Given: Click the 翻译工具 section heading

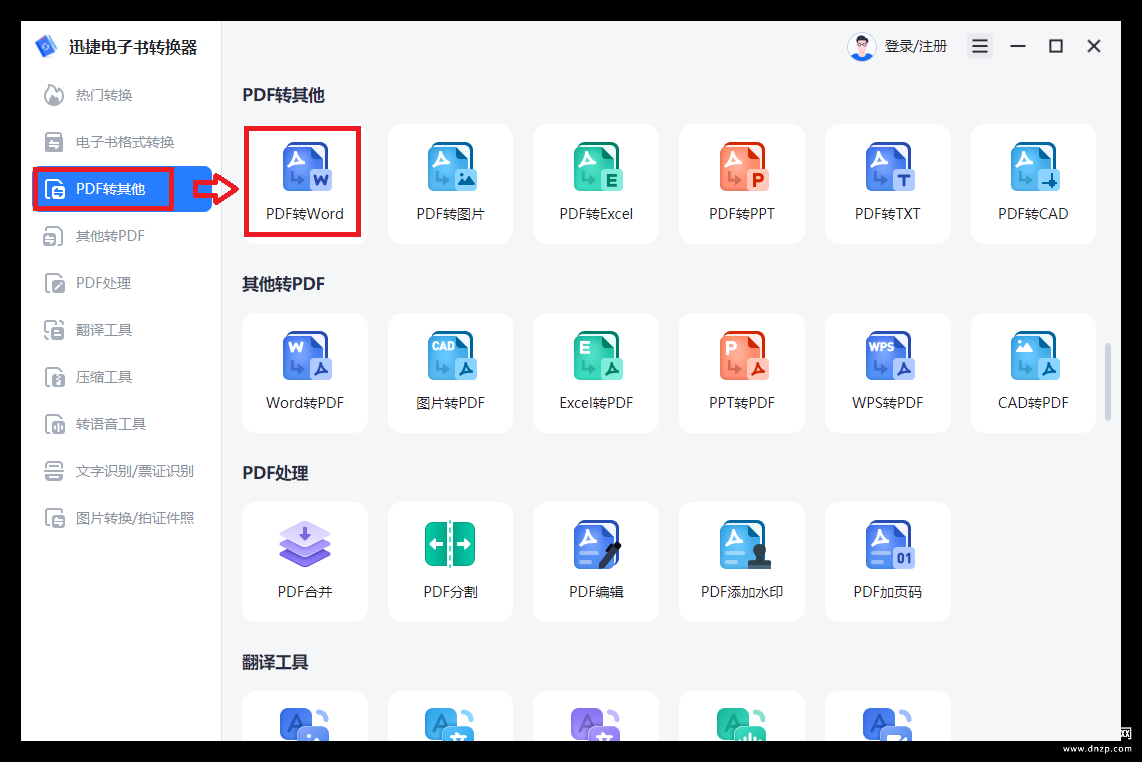Looking at the screenshot, I should (275, 662).
